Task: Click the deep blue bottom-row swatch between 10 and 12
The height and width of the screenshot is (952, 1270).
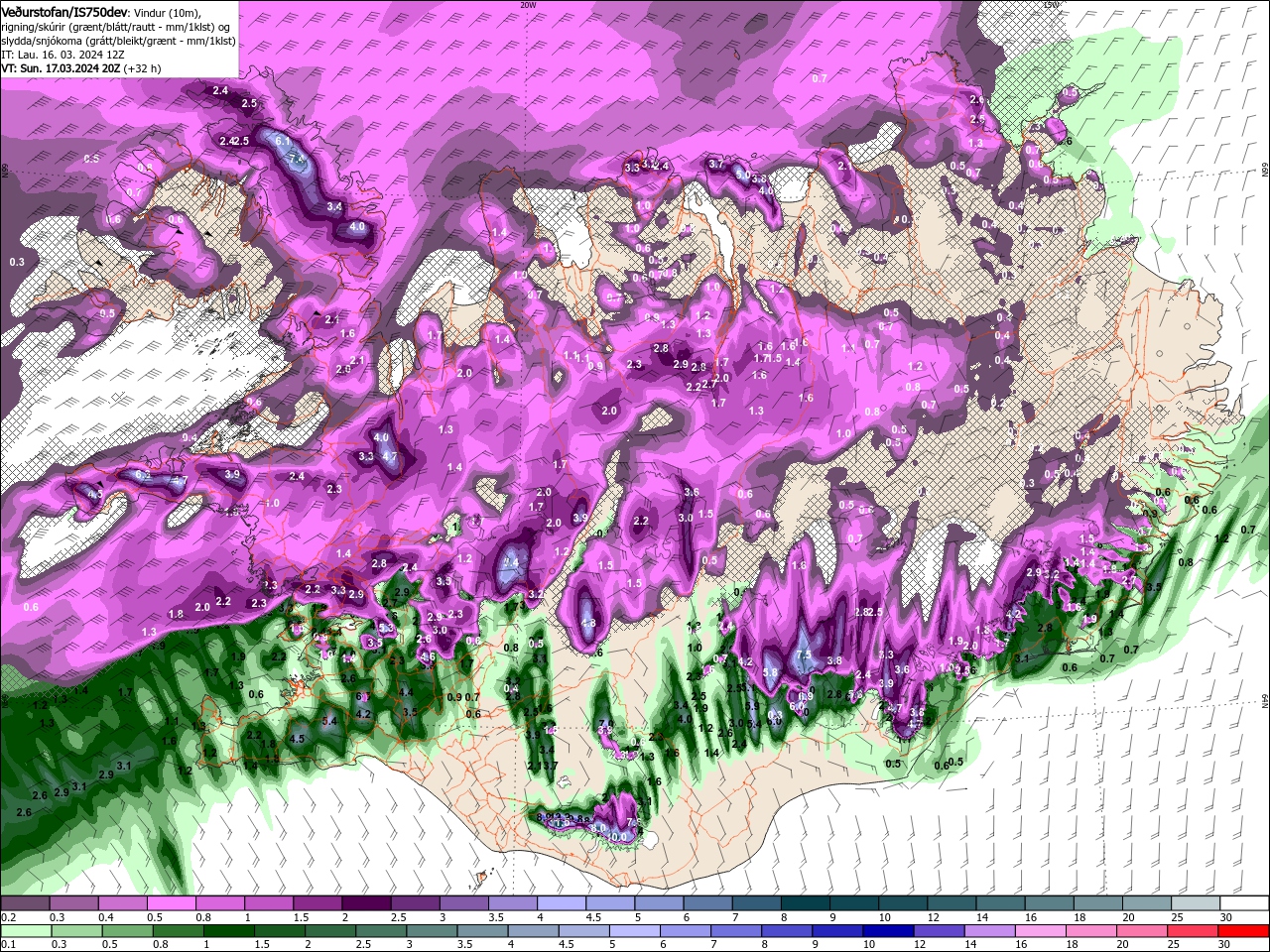Action: click(886, 931)
